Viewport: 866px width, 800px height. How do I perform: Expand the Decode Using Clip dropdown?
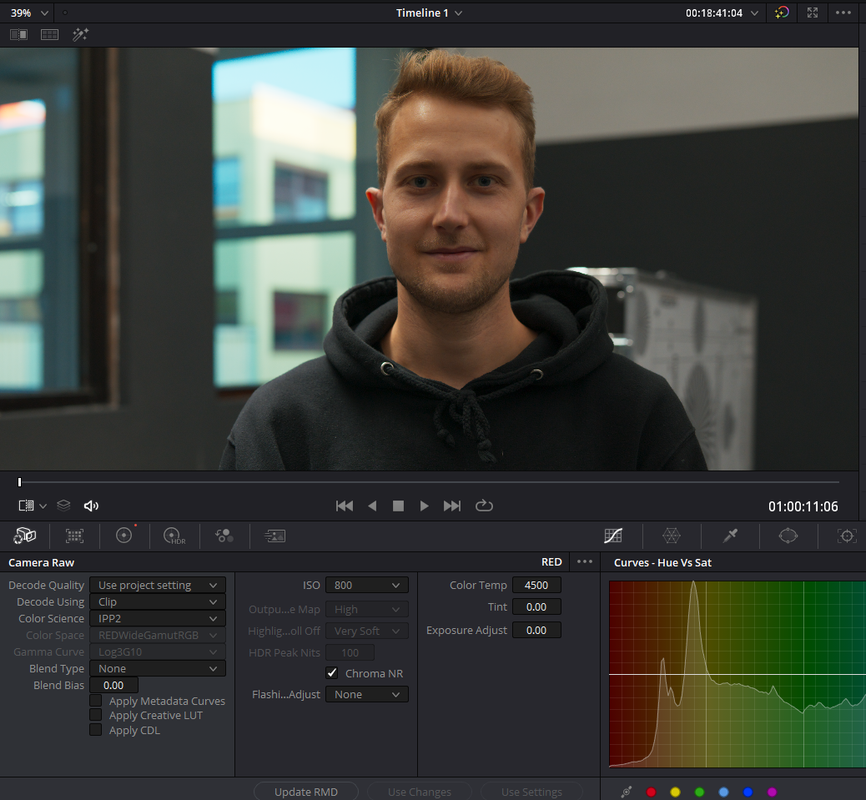[157, 602]
